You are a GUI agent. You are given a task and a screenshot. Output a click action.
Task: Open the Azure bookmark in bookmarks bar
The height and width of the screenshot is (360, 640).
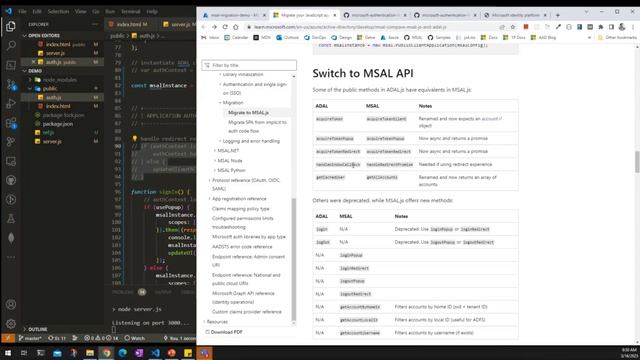[x=389, y=38]
